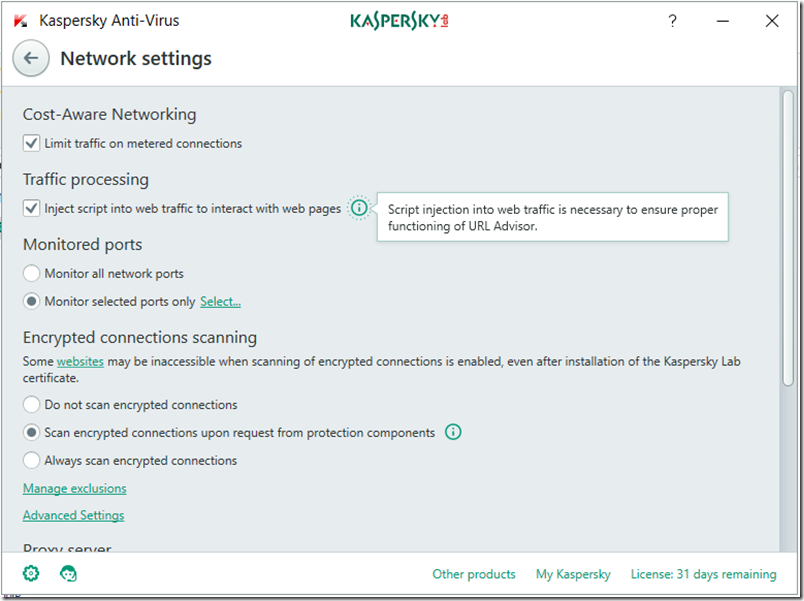Screen dimensions: 804x601
Task: Click the info icon beside Inject script option
Action: (x=359, y=208)
